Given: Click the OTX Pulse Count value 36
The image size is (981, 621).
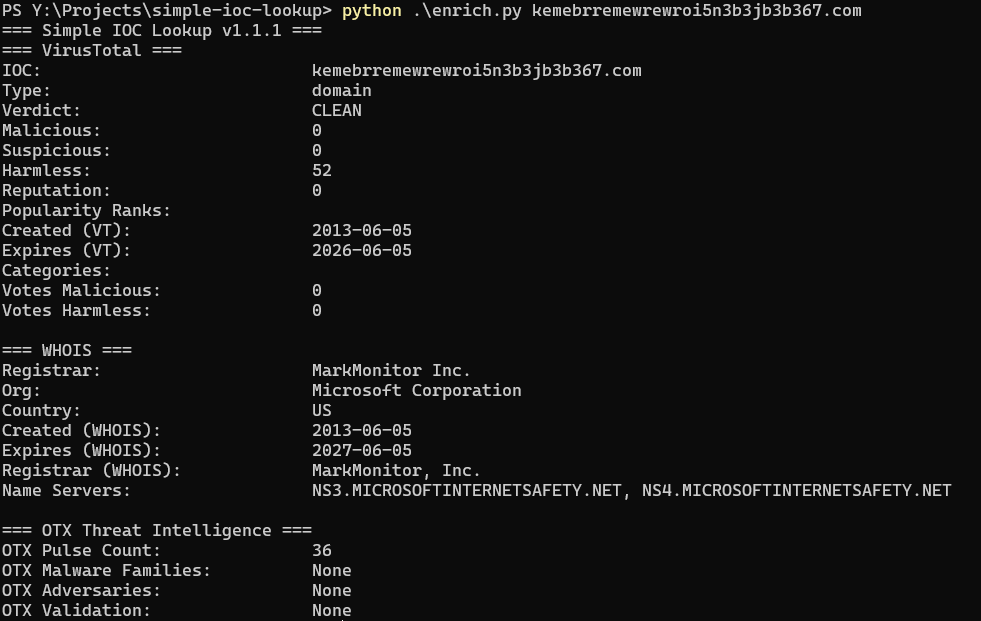Looking at the screenshot, I should click(x=322, y=550).
